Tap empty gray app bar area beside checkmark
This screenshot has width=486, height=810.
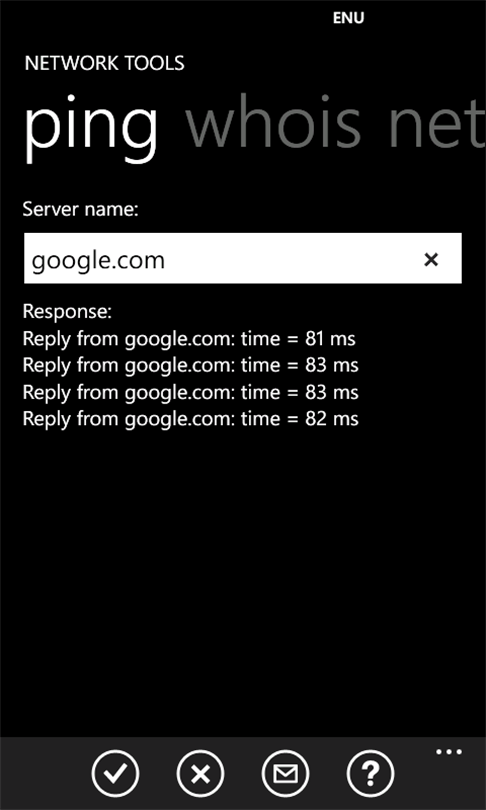tap(44, 773)
